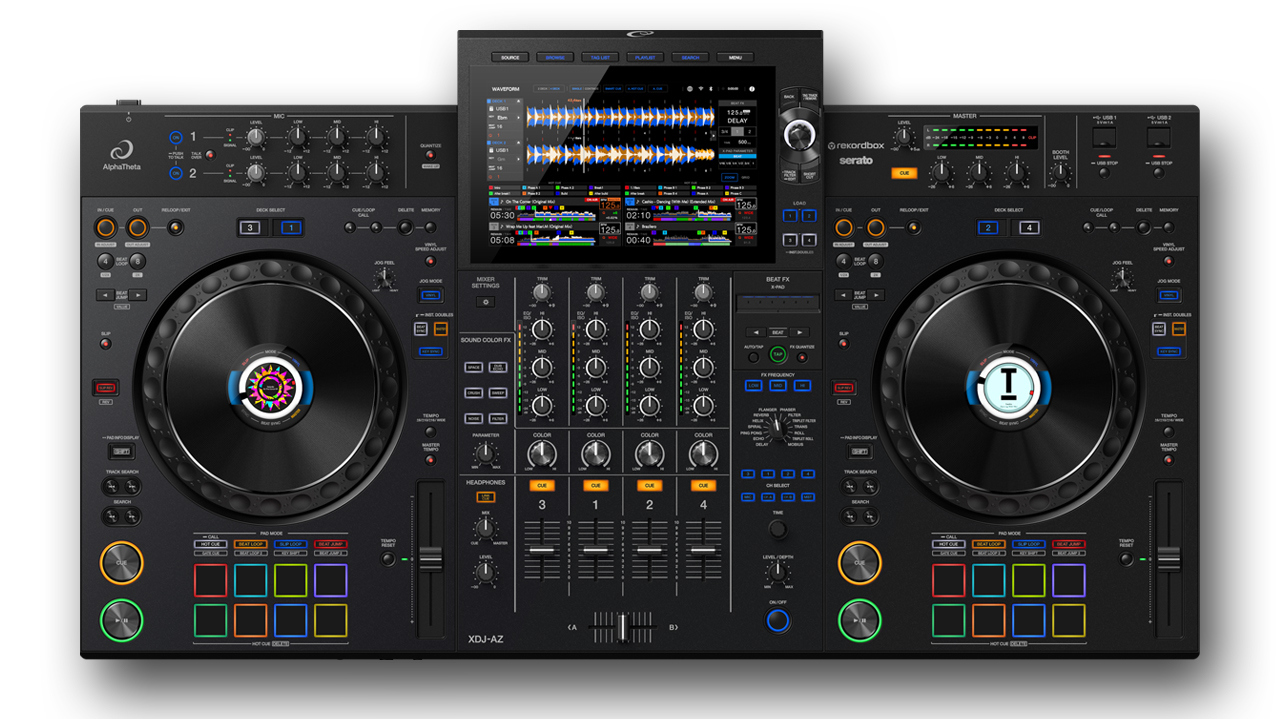The image size is (1280, 719).
Task: Toggle FX QUANTIZE on
Action: (x=802, y=357)
